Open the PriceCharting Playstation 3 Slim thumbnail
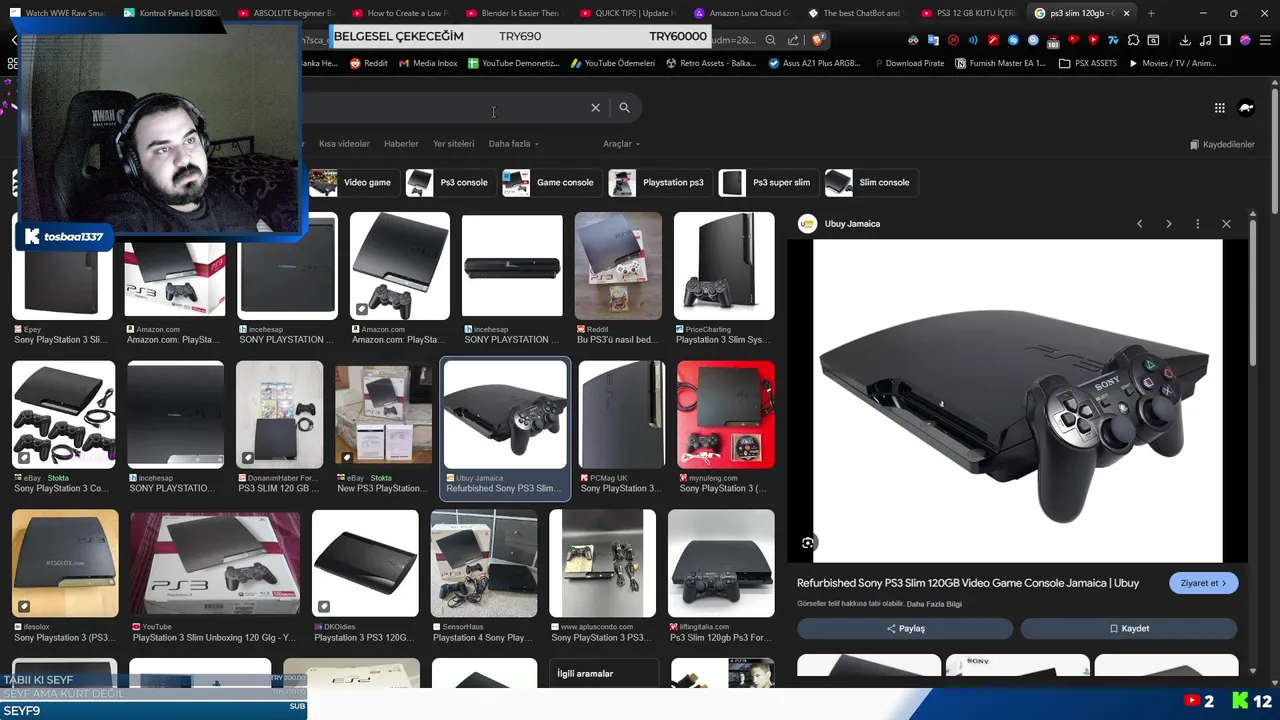 (x=724, y=266)
